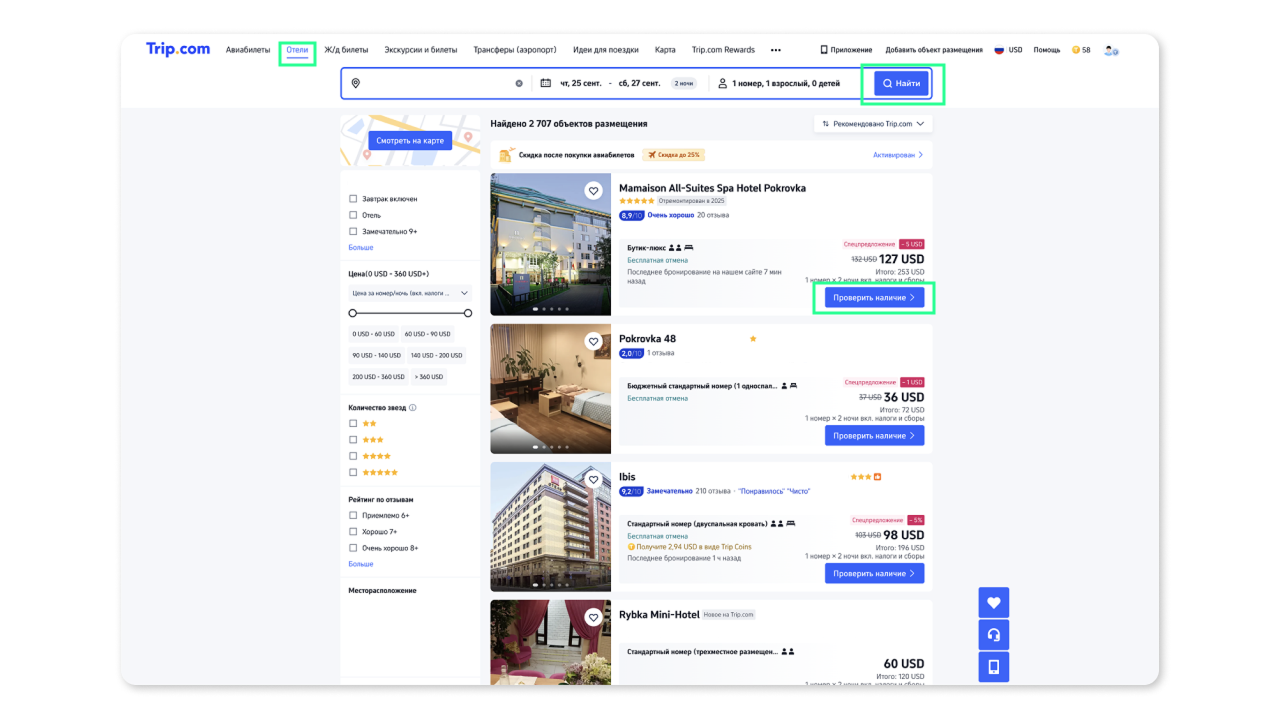Expand Больше under review rating
This screenshot has width=1280, height=720.
click(361, 564)
